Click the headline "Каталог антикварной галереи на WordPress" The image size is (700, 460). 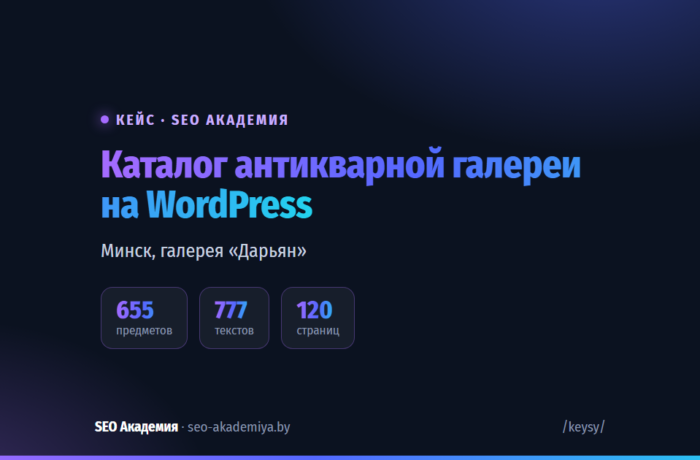(x=341, y=184)
